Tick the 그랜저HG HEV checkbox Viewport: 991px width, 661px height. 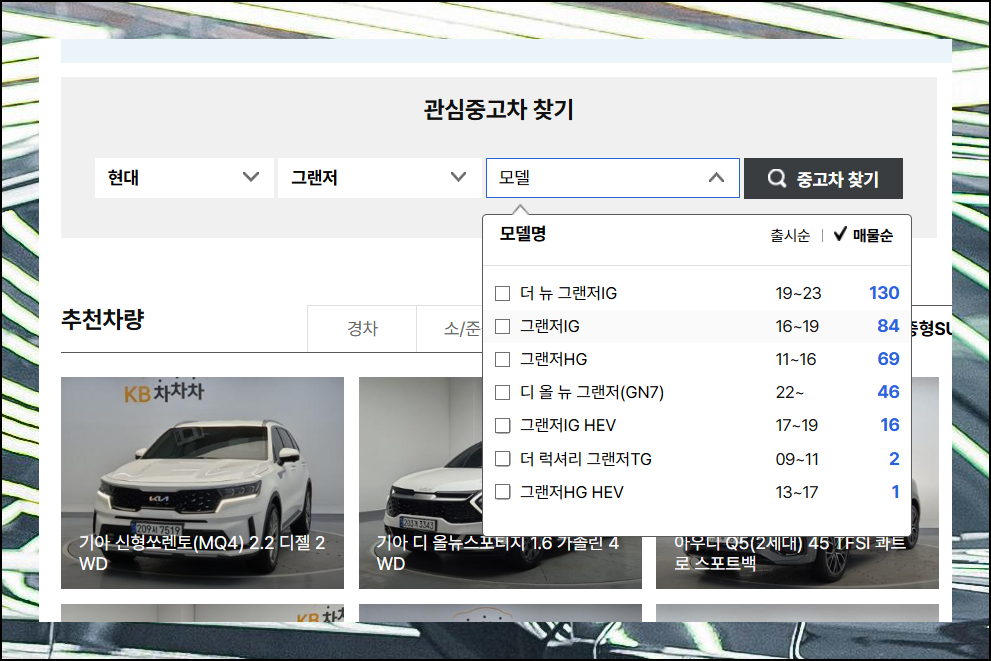pyautogui.click(x=502, y=492)
